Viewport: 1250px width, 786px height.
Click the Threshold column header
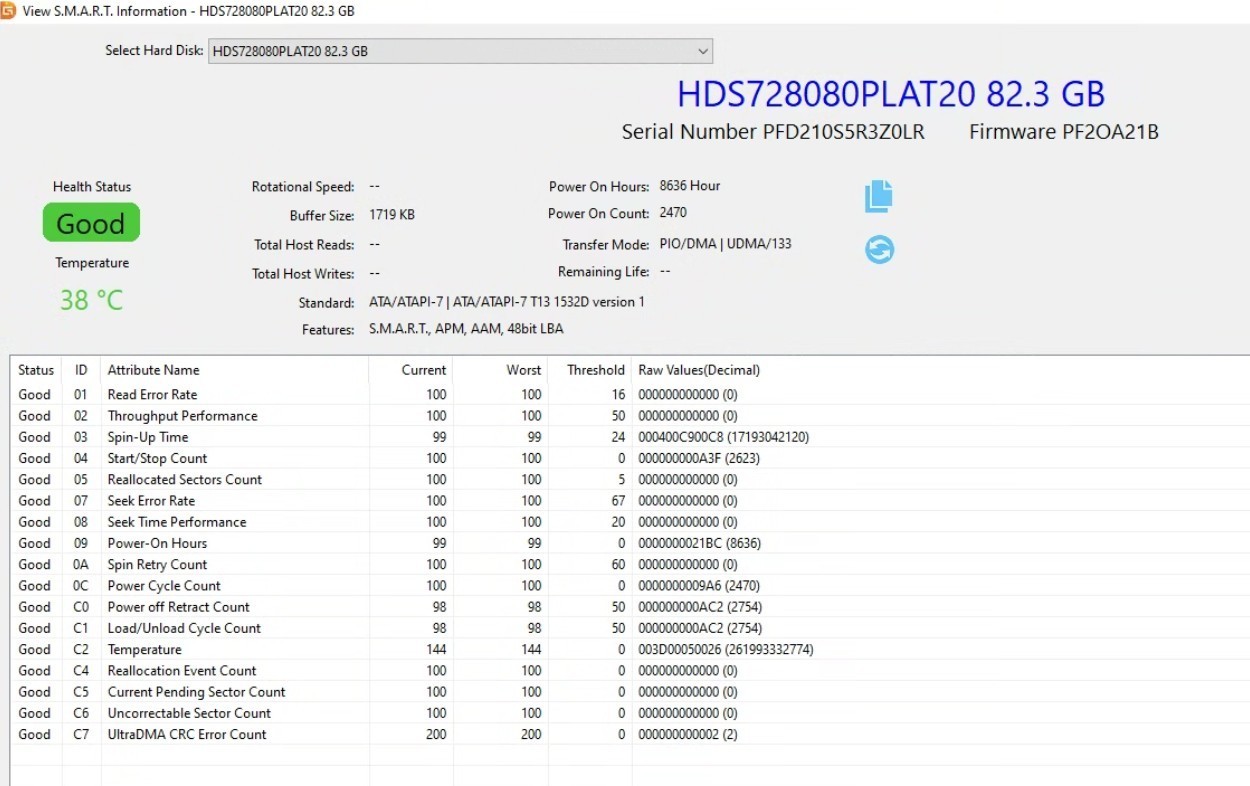[x=590, y=370]
